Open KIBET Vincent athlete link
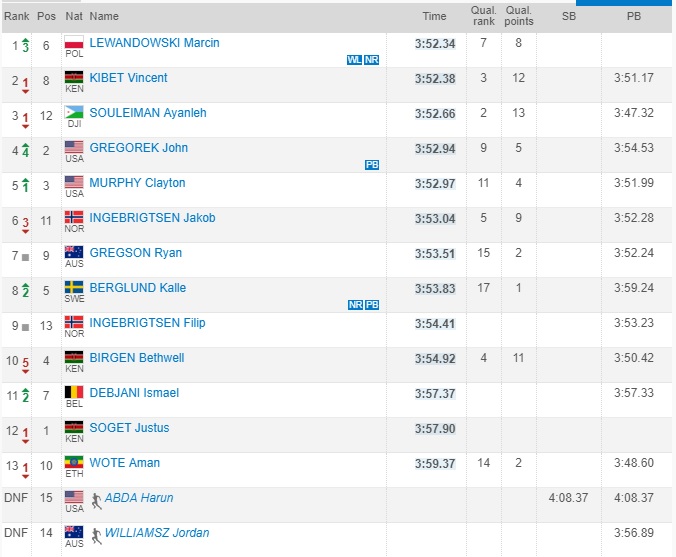 click(128, 78)
